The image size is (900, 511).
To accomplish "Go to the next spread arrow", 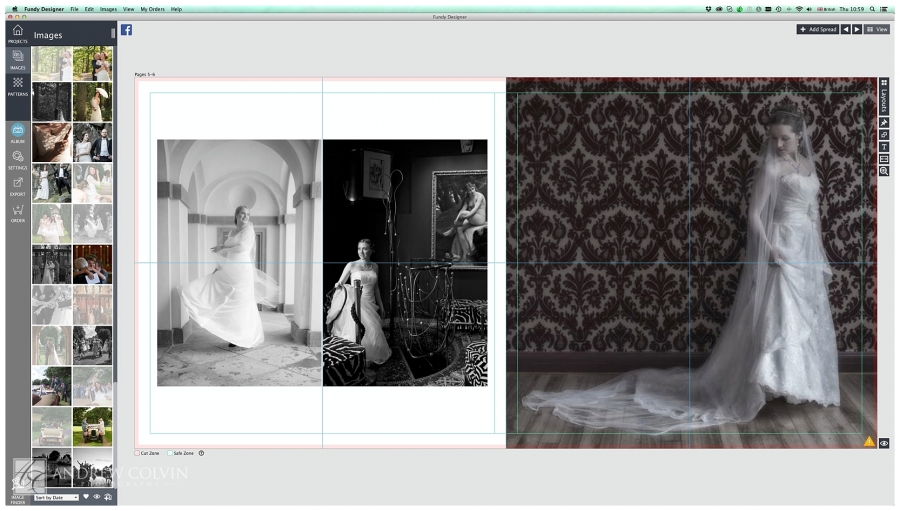I will coord(857,30).
